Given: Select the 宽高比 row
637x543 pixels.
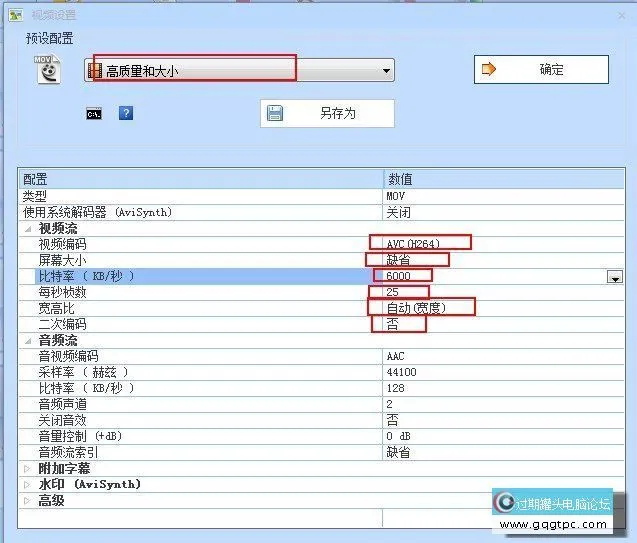Looking at the screenshot, I should pos(321,308).
